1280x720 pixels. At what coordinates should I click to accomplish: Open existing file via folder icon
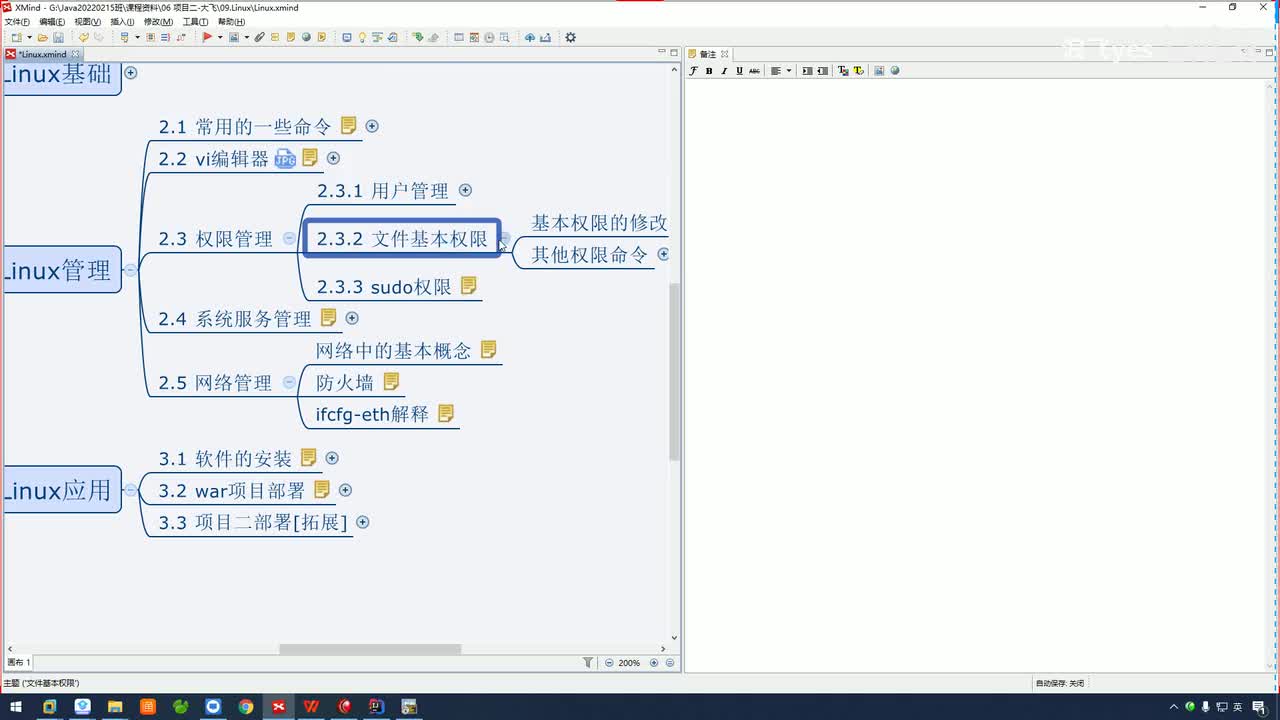click(42, 38)
